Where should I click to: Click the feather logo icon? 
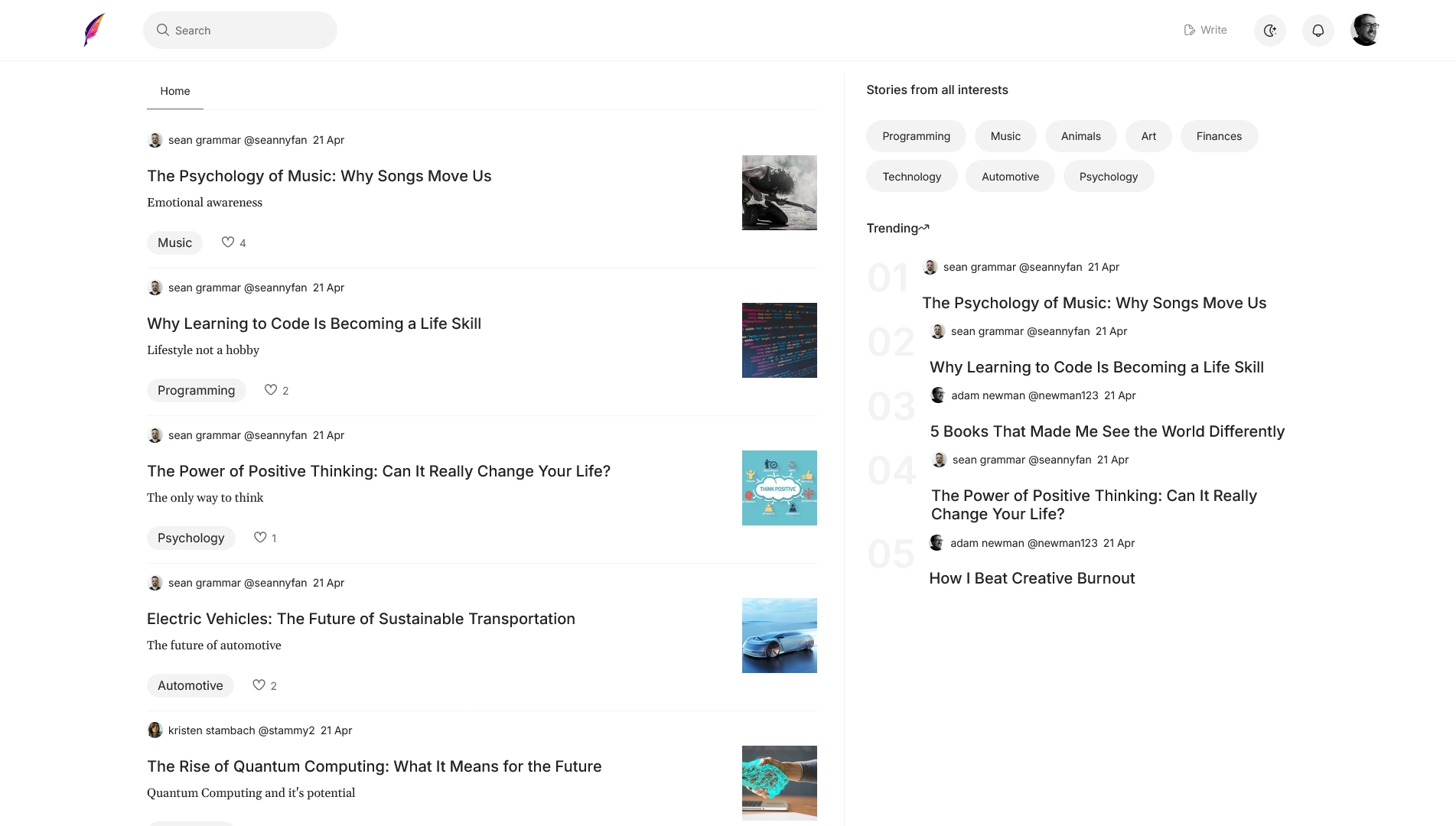click(x=94, y=30)
